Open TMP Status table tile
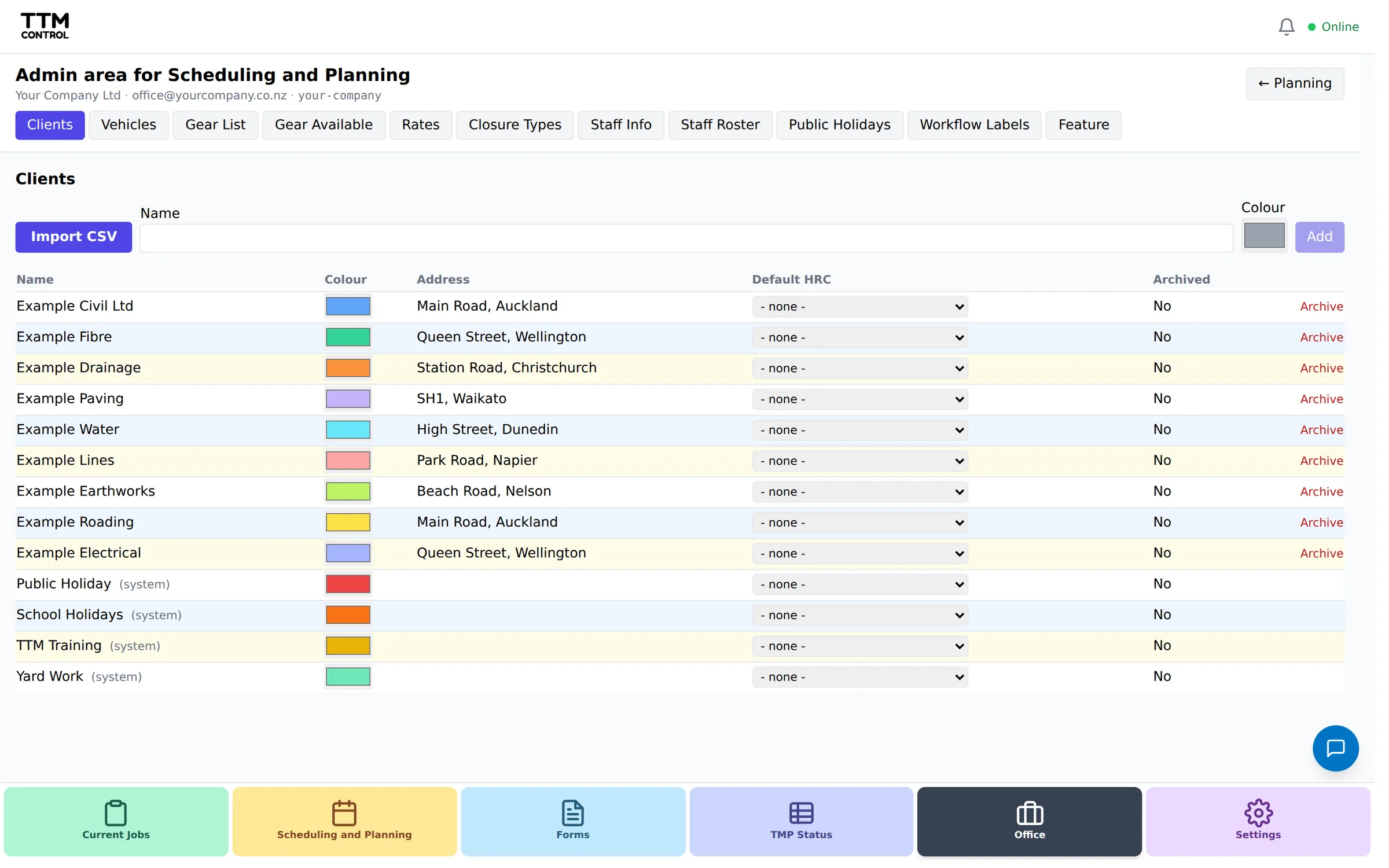The width and height of the screenshot is (1389, 868). click(x=801, y=821)
